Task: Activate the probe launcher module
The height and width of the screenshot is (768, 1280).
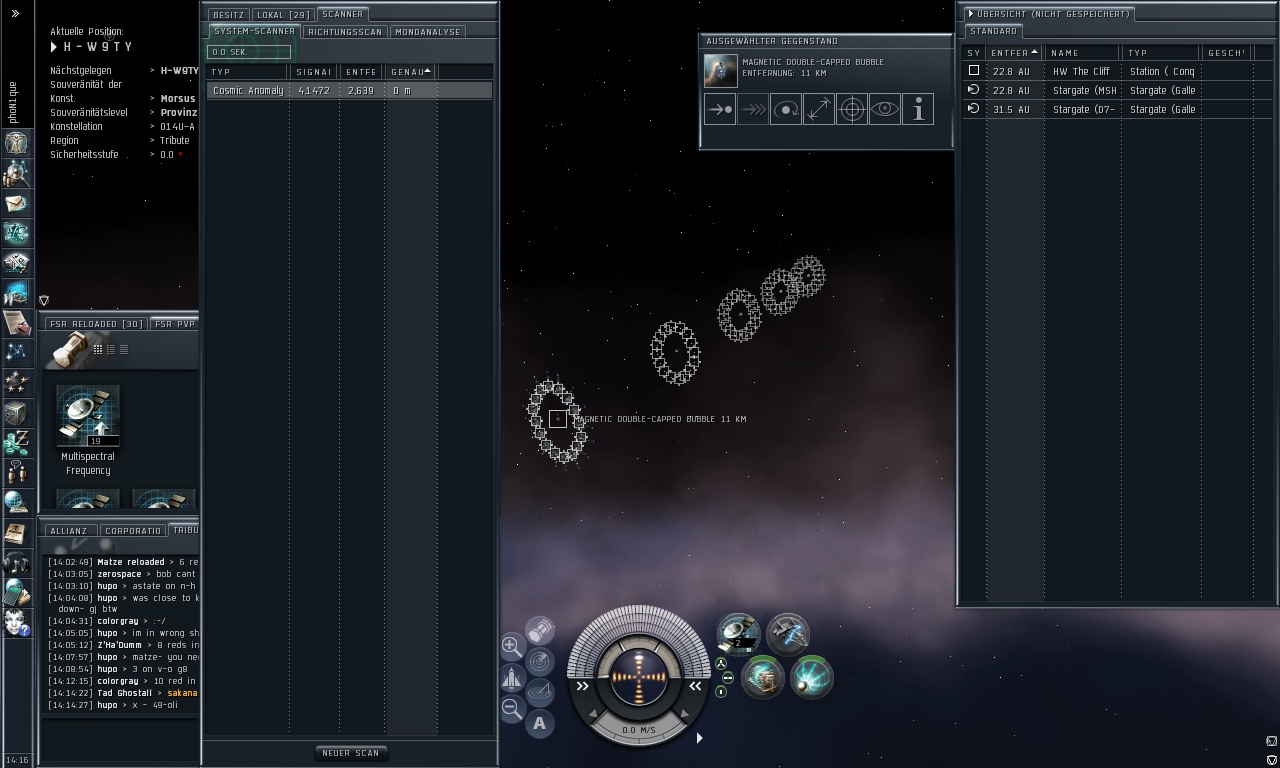Action: (738, 633)
